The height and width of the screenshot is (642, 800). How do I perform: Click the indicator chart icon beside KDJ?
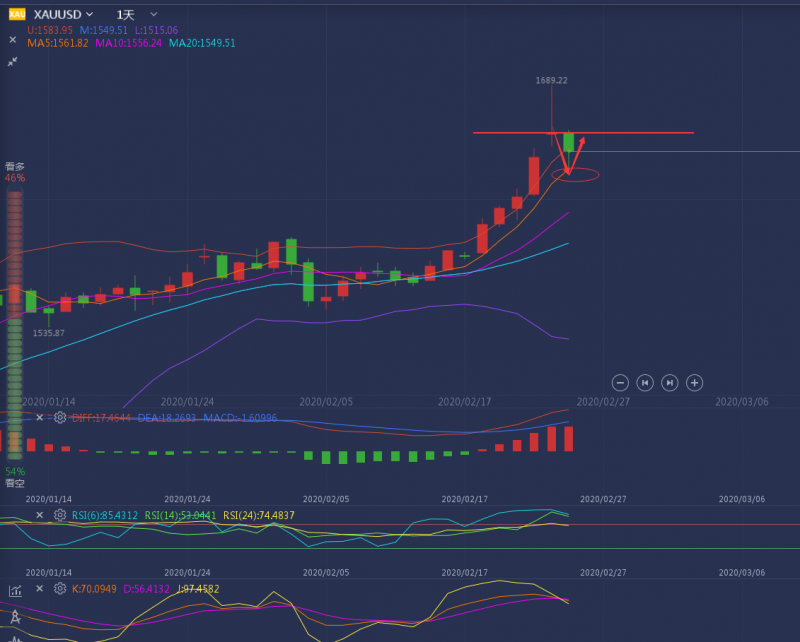point(15,591)
